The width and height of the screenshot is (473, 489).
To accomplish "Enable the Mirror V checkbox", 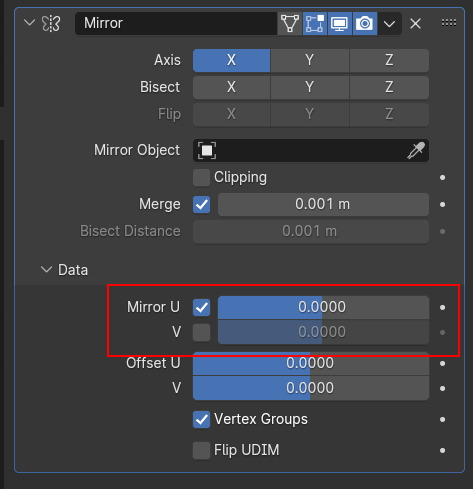I will 201,332.
